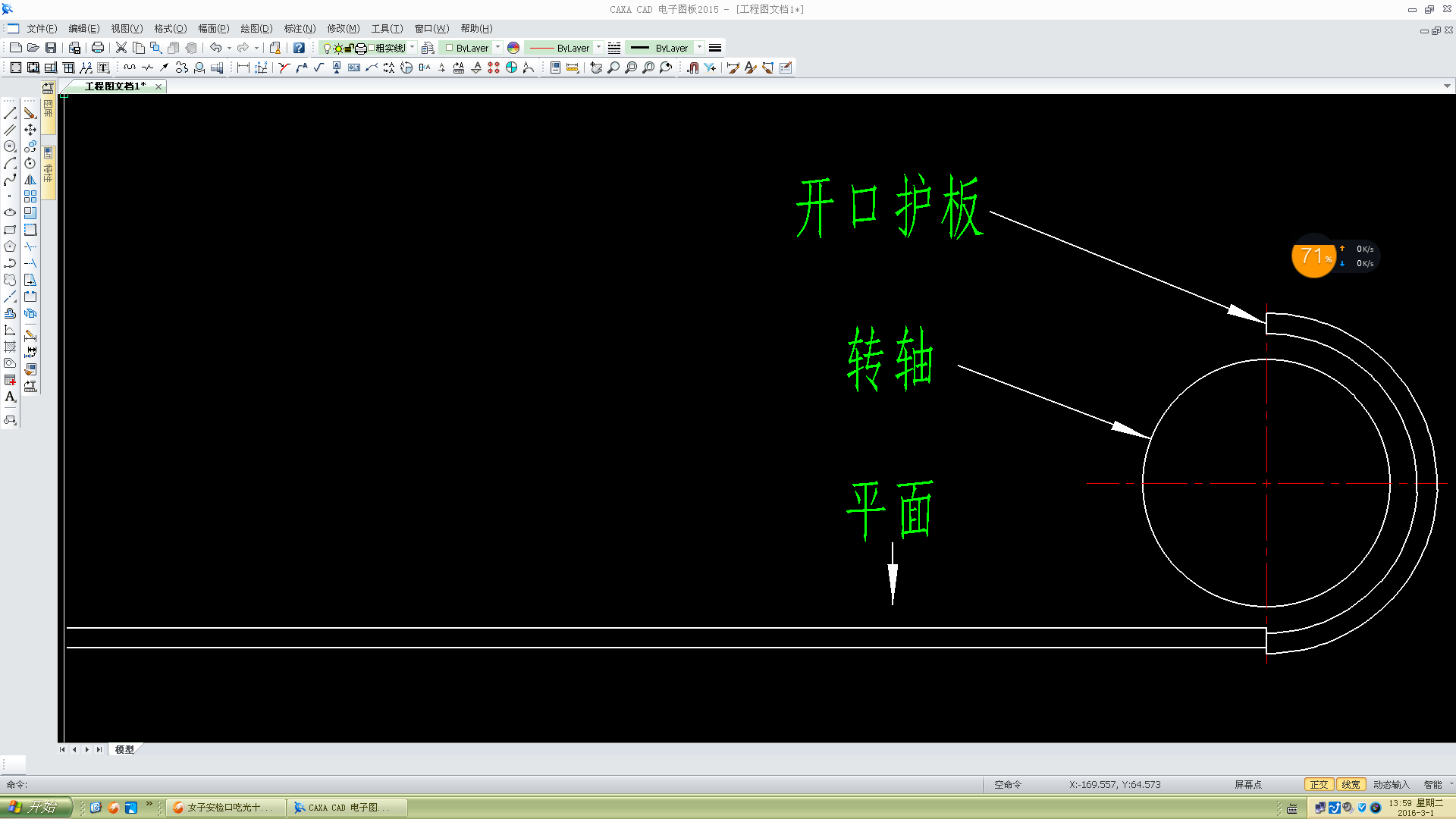Viewport: 1456px width, 819px height.
Task: Open the 编辑(E) menu
Action: coord(83,29)
